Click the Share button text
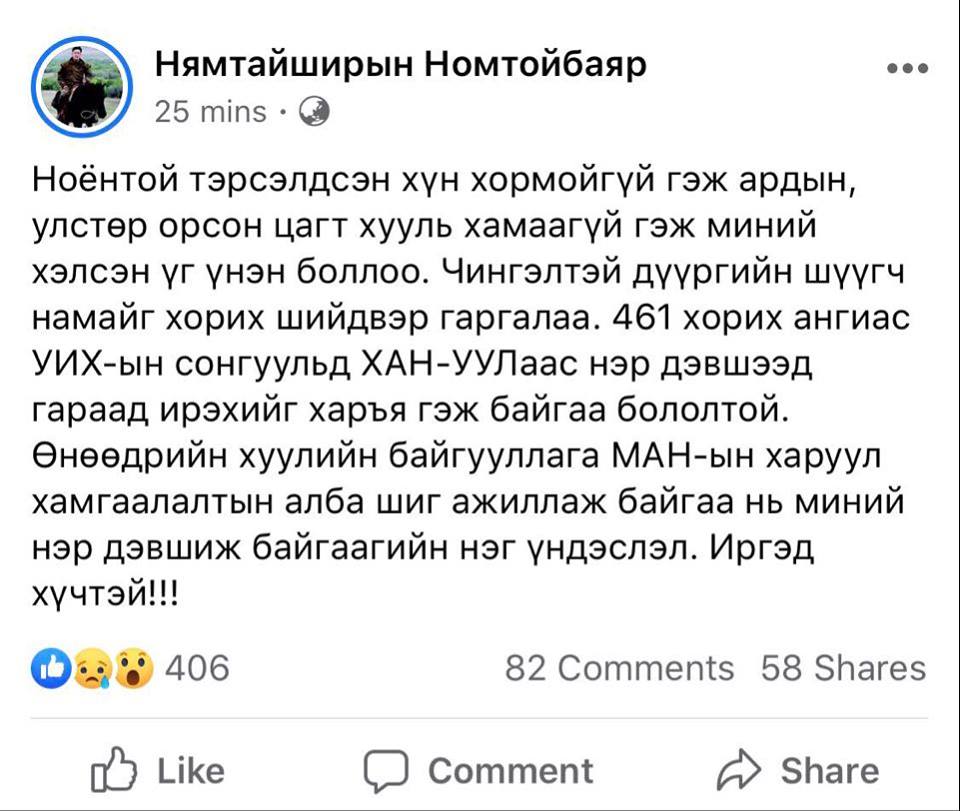Viewport: 960px width, 811px height. click(x=830, y=771)
